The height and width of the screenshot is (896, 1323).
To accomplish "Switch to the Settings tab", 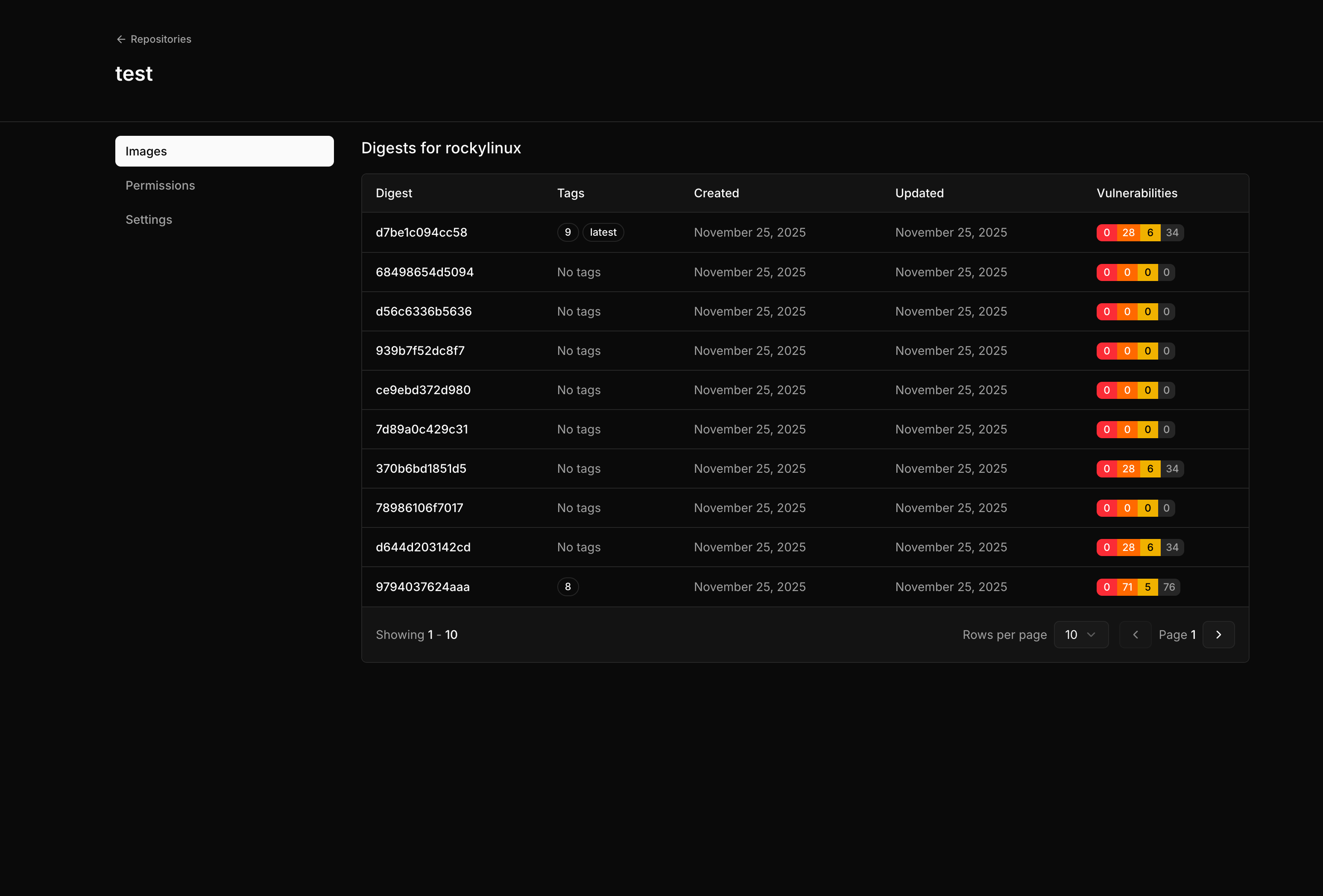I will click(x=149, y=219).
